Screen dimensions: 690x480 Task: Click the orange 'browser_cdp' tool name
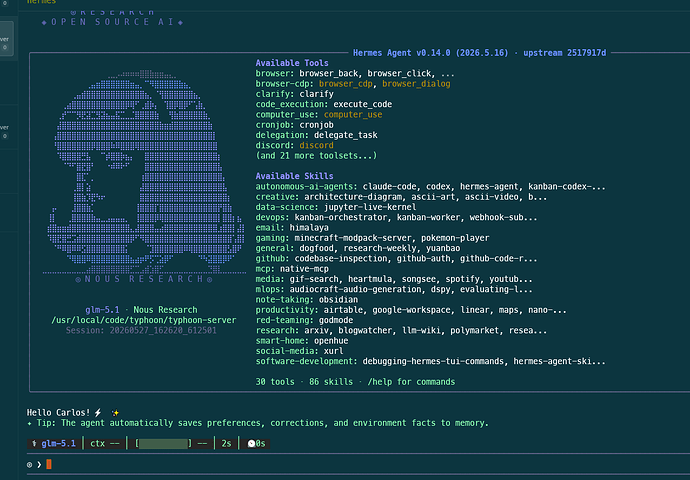pyautogui.click(x=345, y=84)
